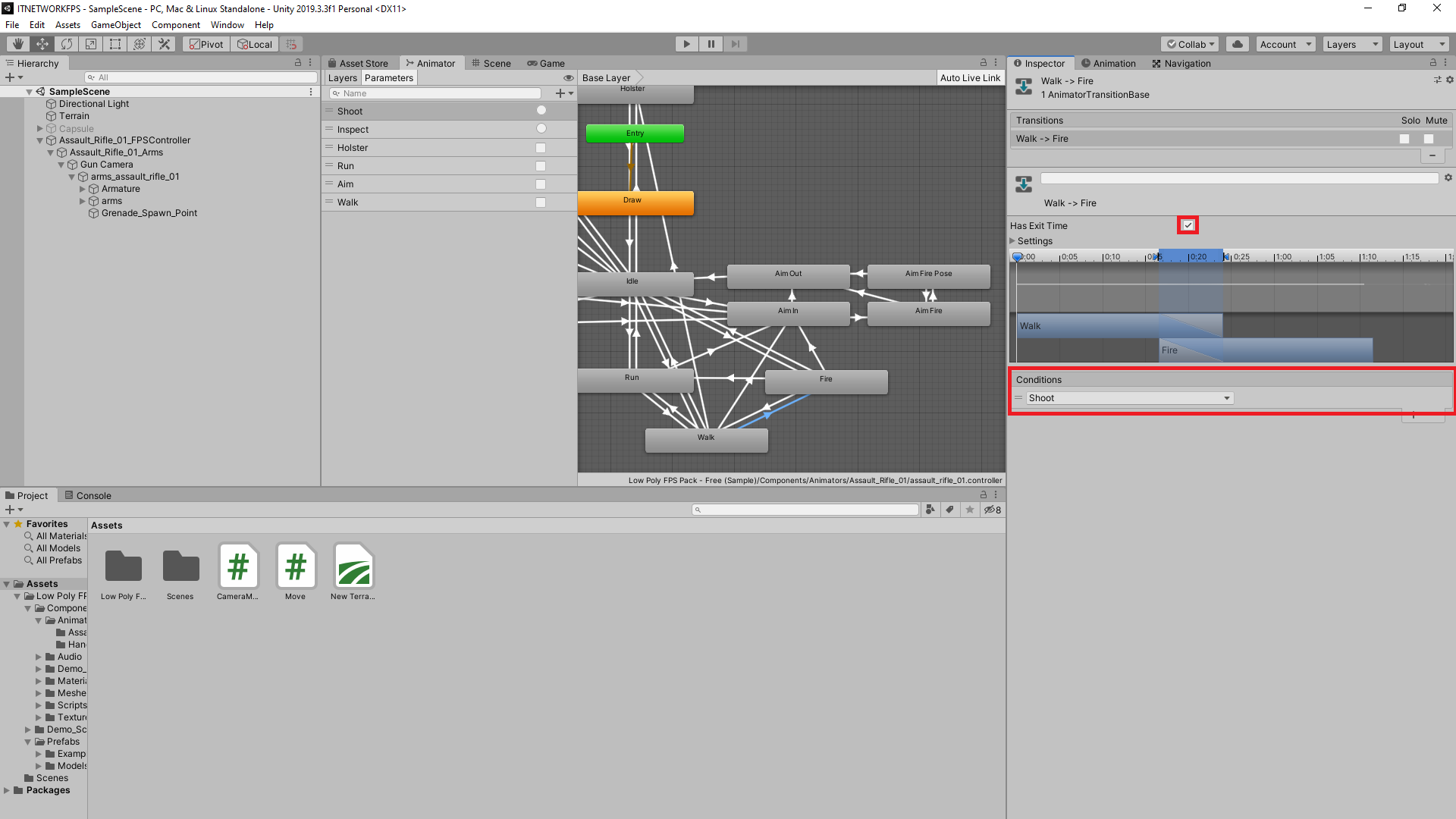
Task: Toggle the Shoot parameter value
Action: pos(541,110)
